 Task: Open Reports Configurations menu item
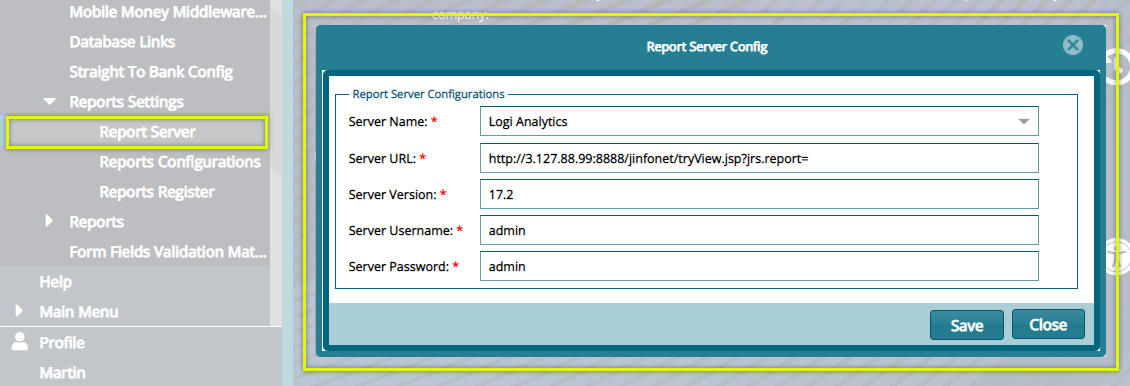(x=180, y=162)
